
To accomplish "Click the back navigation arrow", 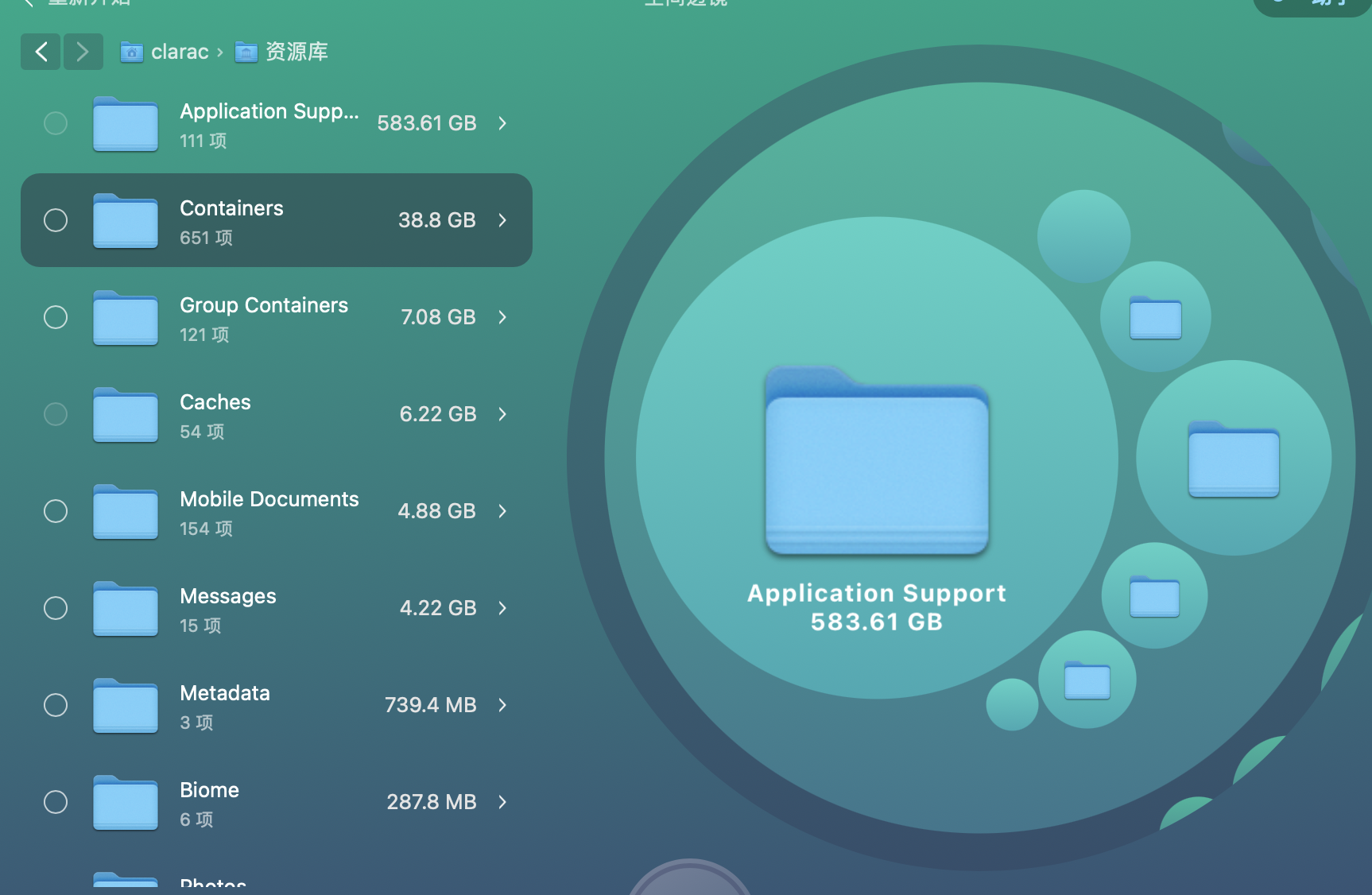I will (x=41, y=52).
